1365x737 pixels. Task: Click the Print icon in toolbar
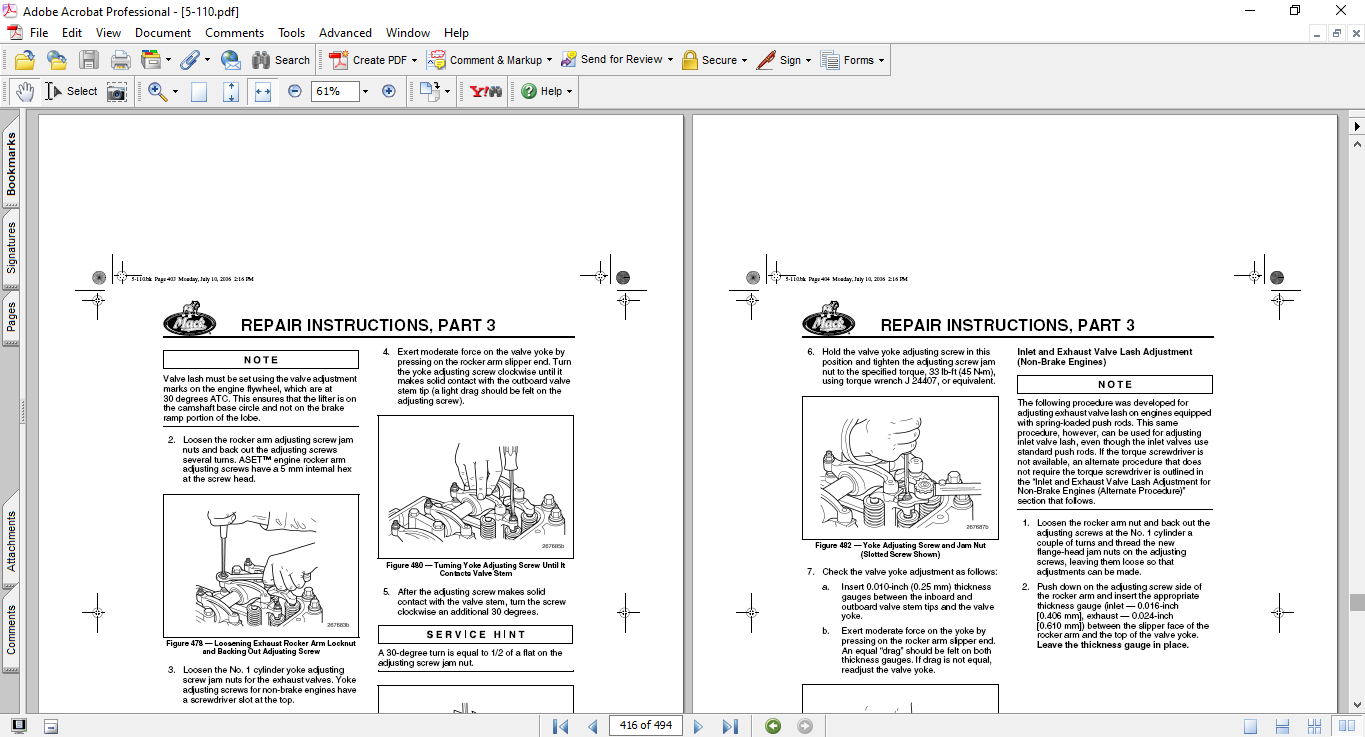120,60
